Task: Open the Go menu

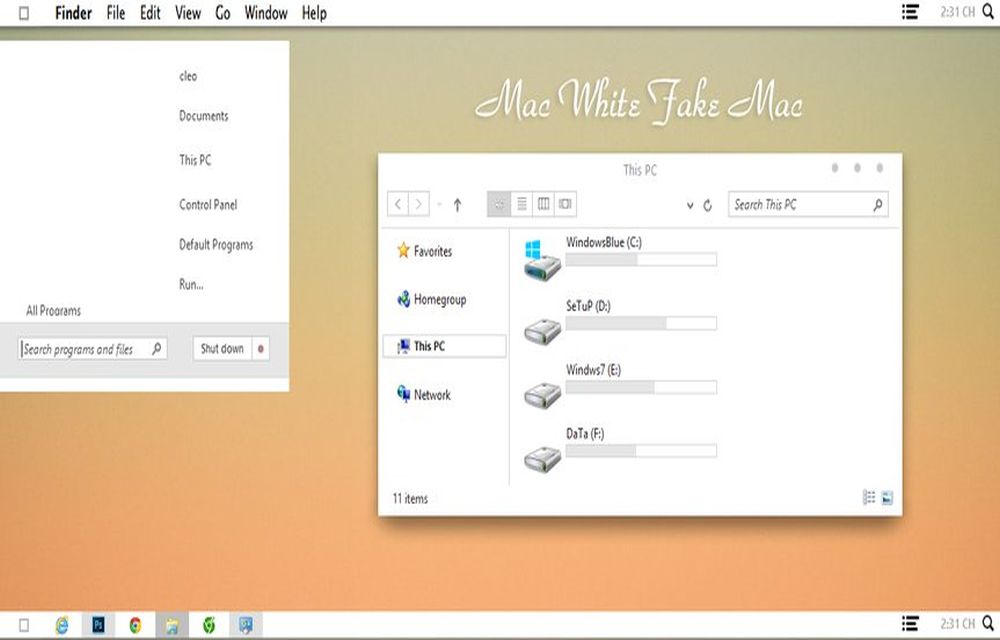Action: tap(223, 13)
